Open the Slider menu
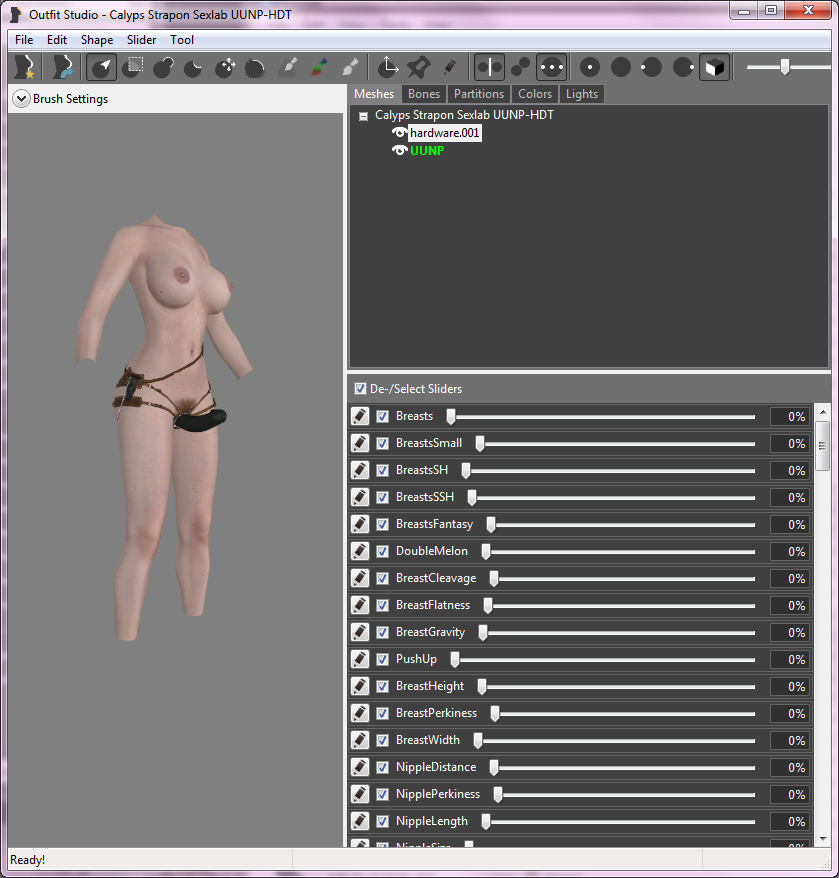Image resolution: width=839 pixels, height=878 pixels. tap(141, 40)
